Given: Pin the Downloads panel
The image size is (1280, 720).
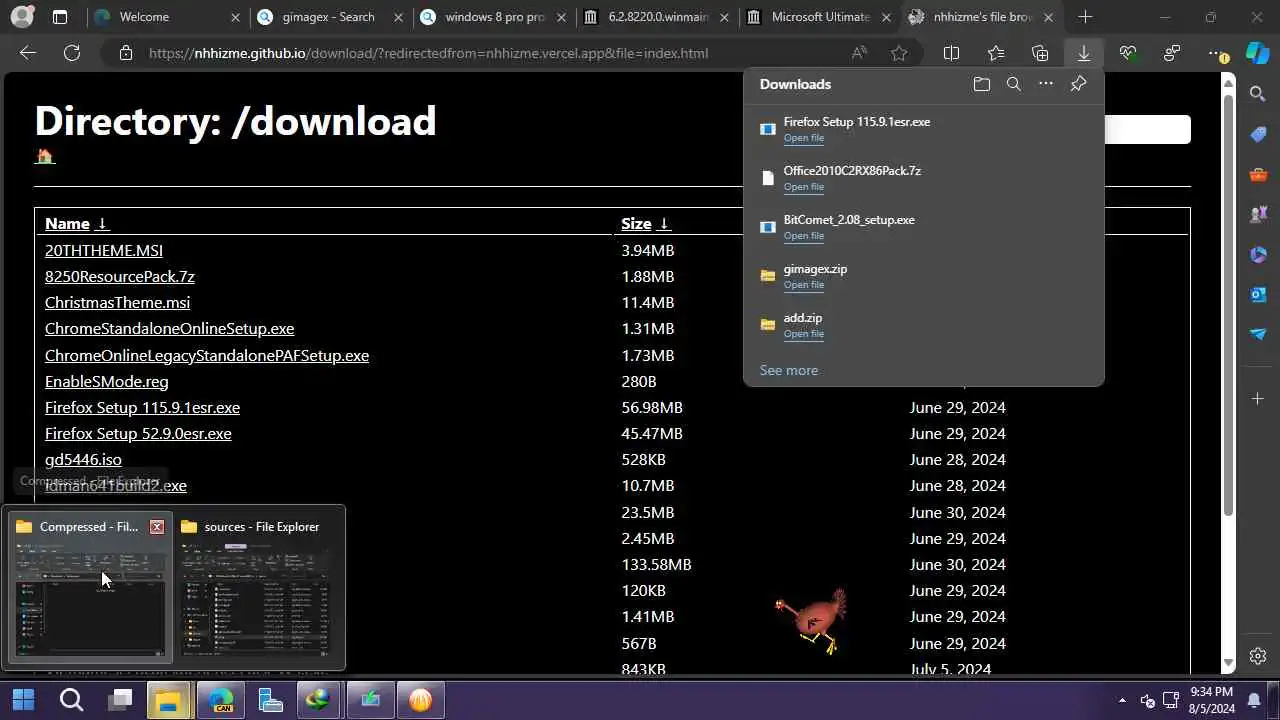Looking at the screenshot, I should click(x=1078, y=84).
